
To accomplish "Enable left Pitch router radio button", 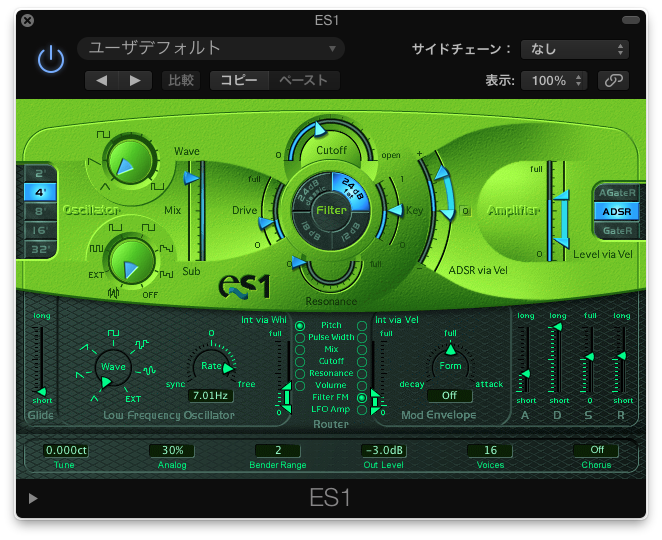I will coord(300,326).
